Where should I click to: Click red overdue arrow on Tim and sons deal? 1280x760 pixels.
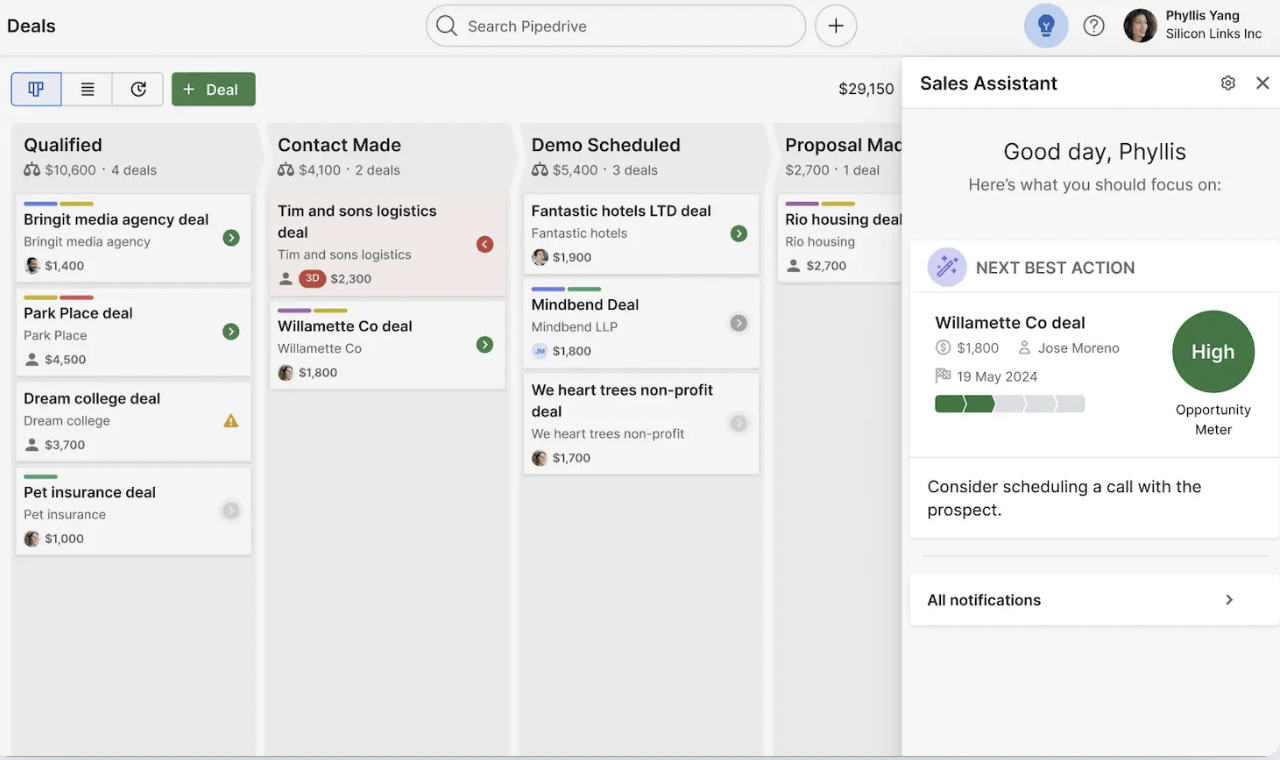coord(485,244)
